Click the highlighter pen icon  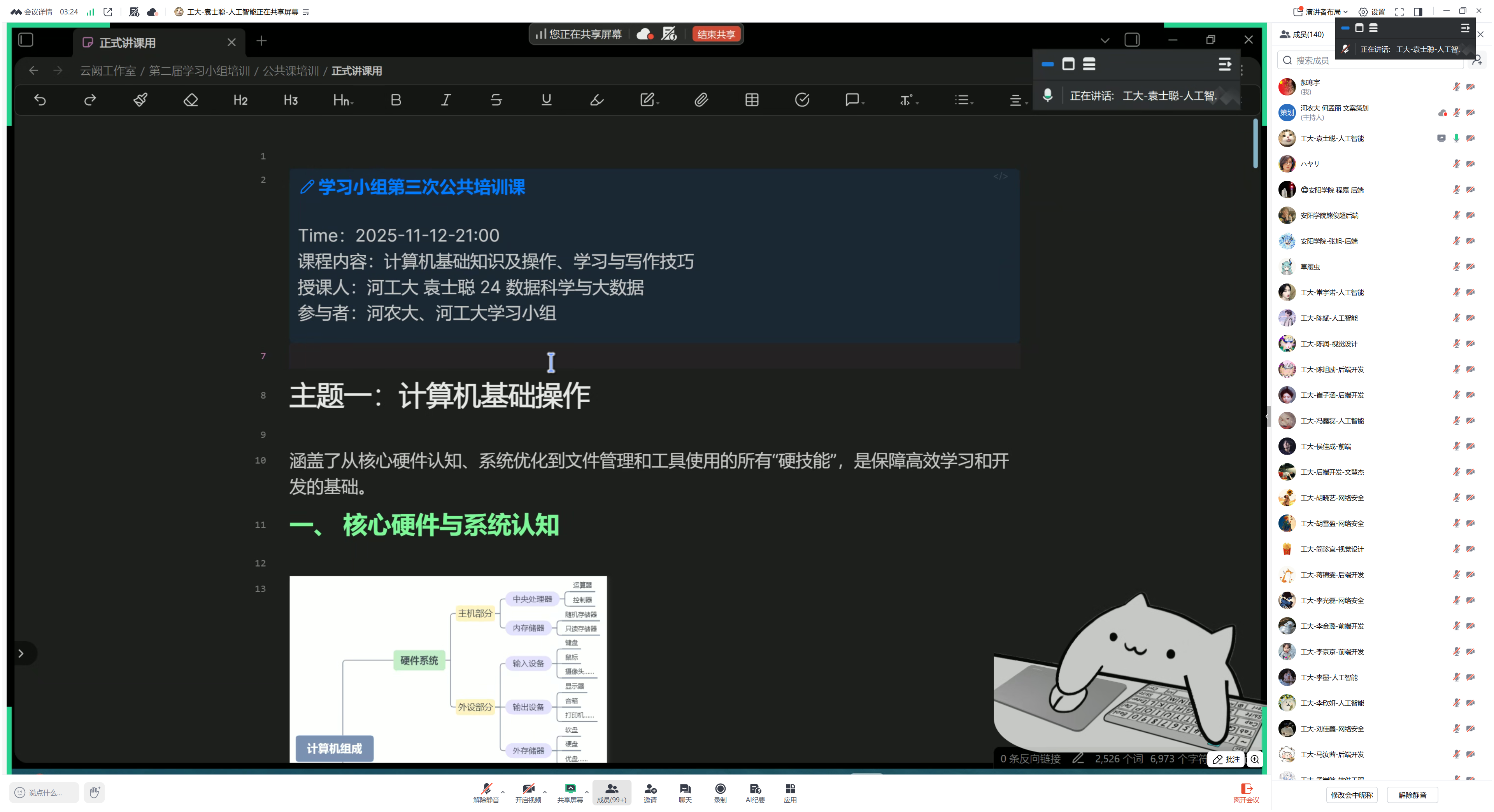(596, 100)
